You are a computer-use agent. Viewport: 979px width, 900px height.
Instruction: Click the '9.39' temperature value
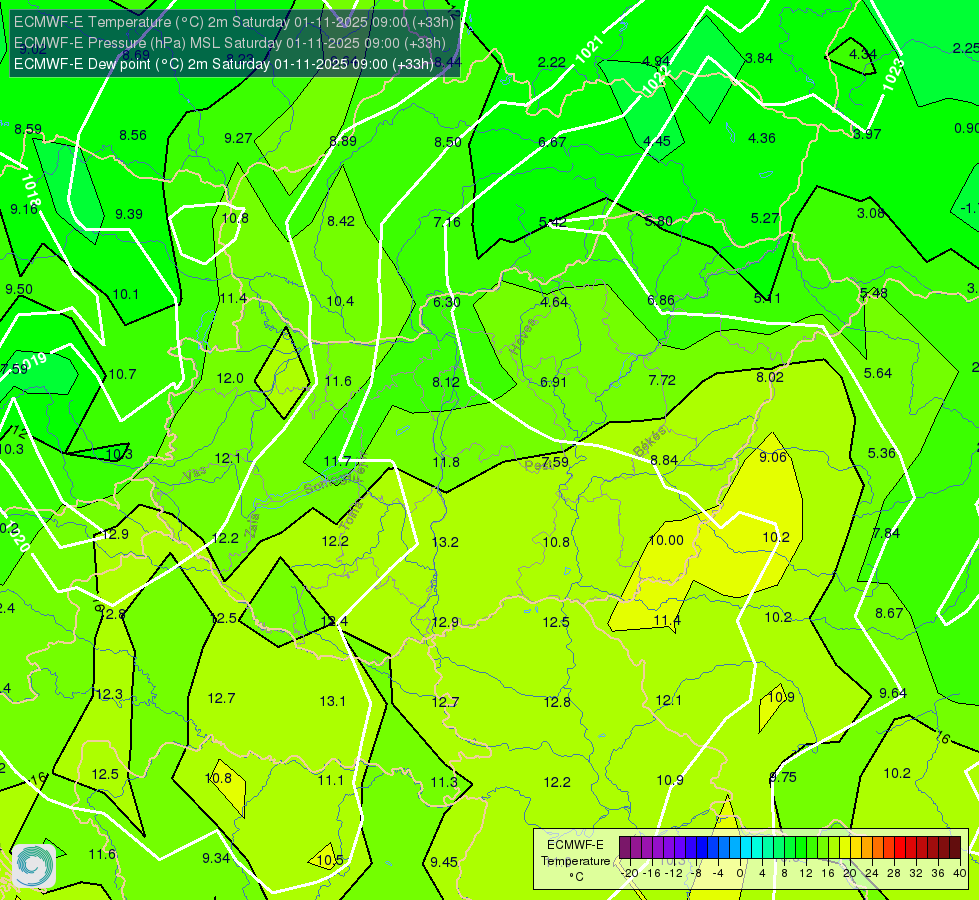(x=129, y=214)
